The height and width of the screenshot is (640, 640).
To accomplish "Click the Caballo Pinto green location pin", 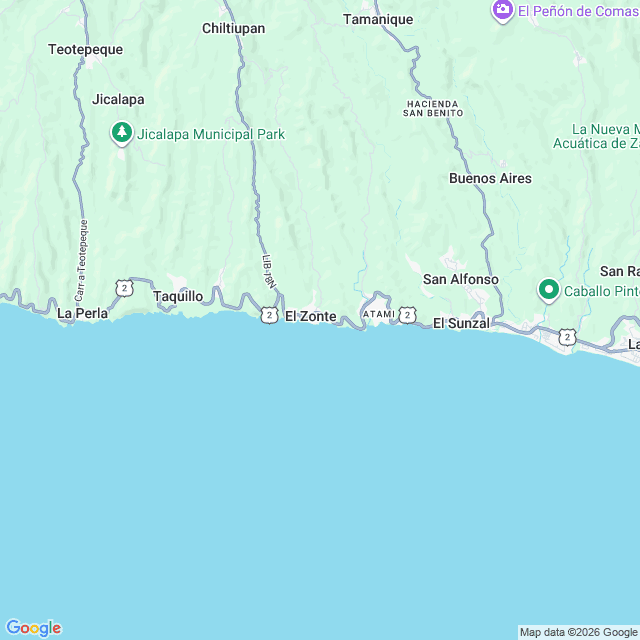I will (549, 290).
